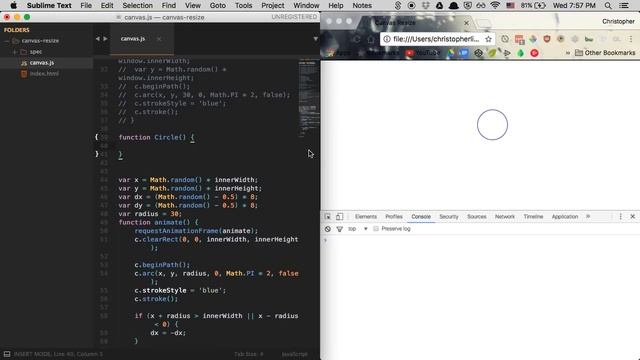Click the battery status in menu bar
640x360 pixels.
(x=533, y=5)
